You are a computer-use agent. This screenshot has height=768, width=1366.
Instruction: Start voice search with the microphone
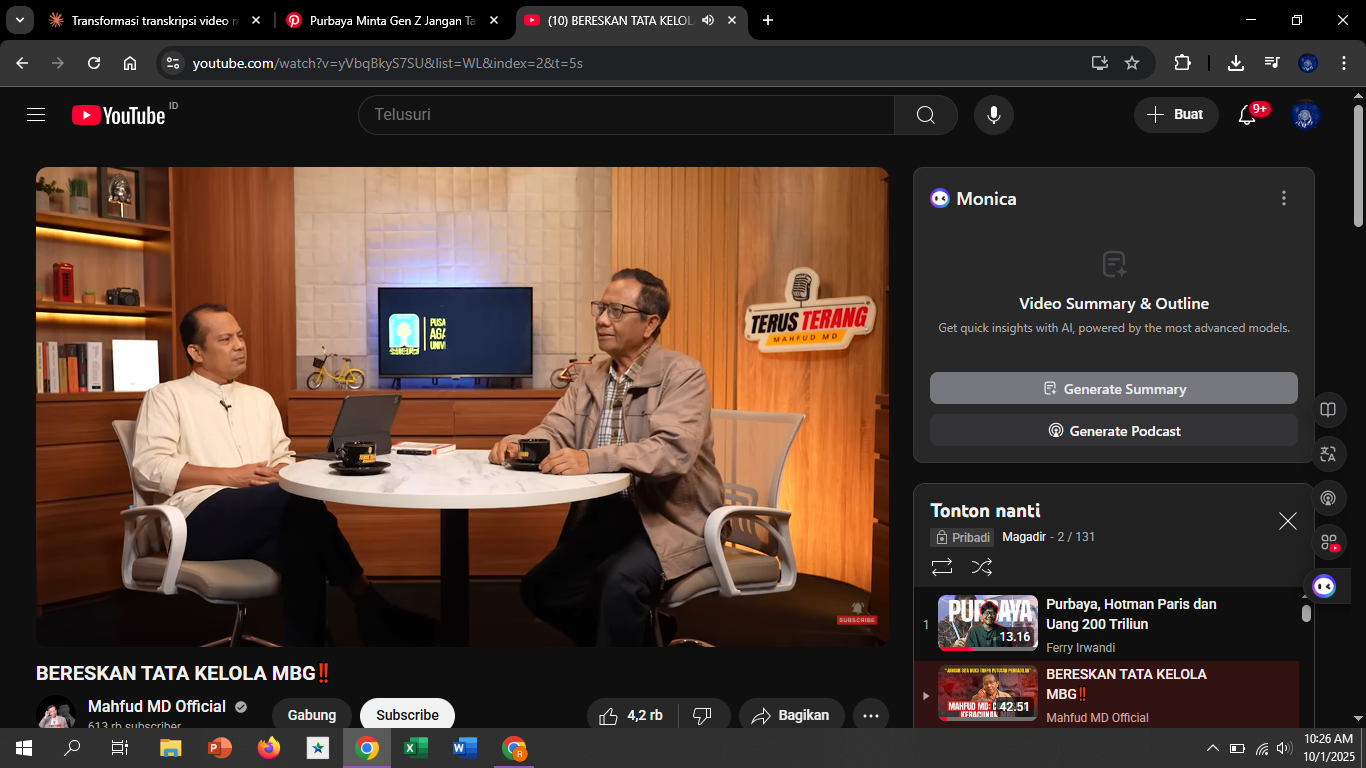(994, 115)
